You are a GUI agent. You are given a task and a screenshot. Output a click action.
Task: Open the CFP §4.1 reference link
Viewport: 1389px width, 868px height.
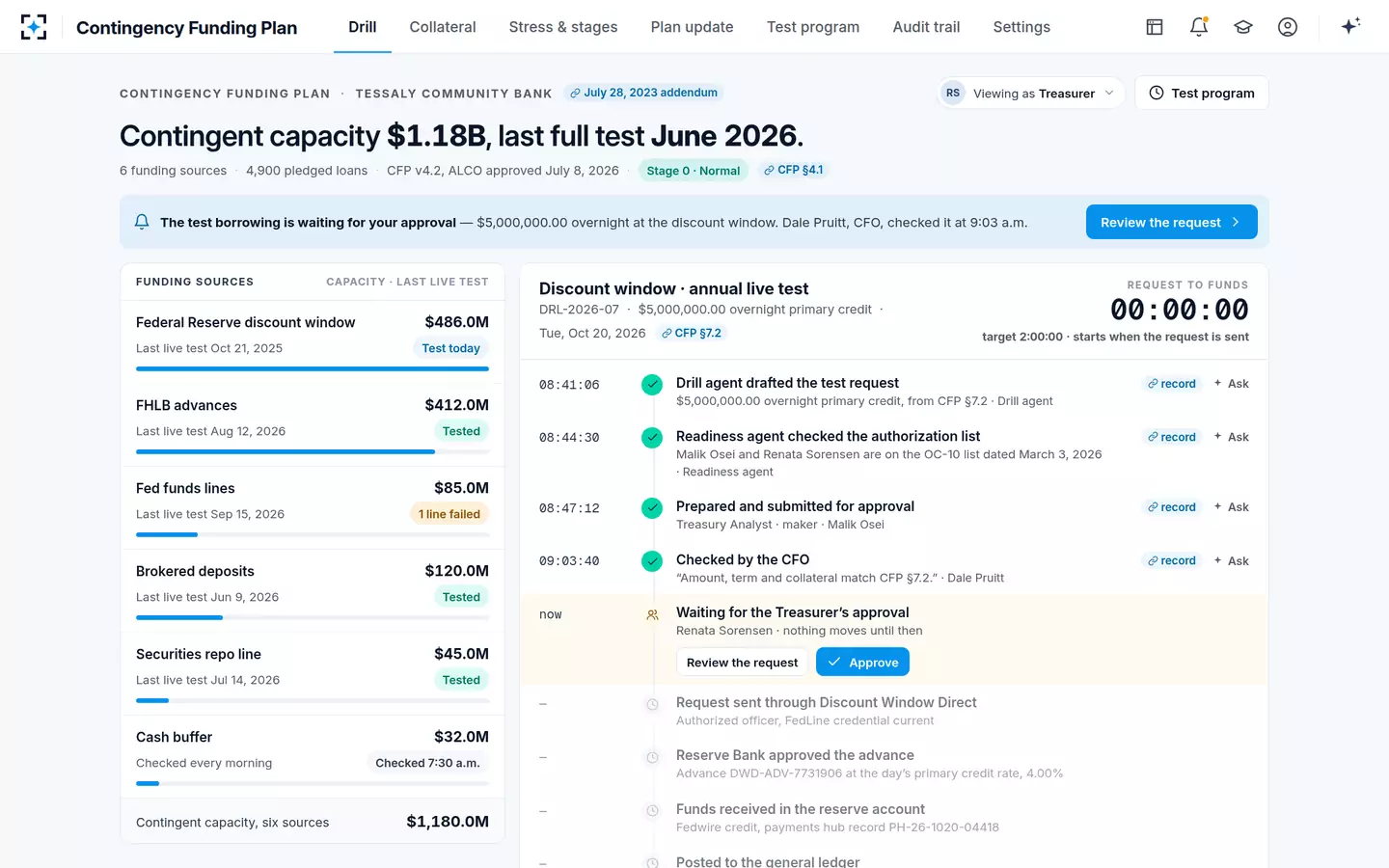[793, 170]
